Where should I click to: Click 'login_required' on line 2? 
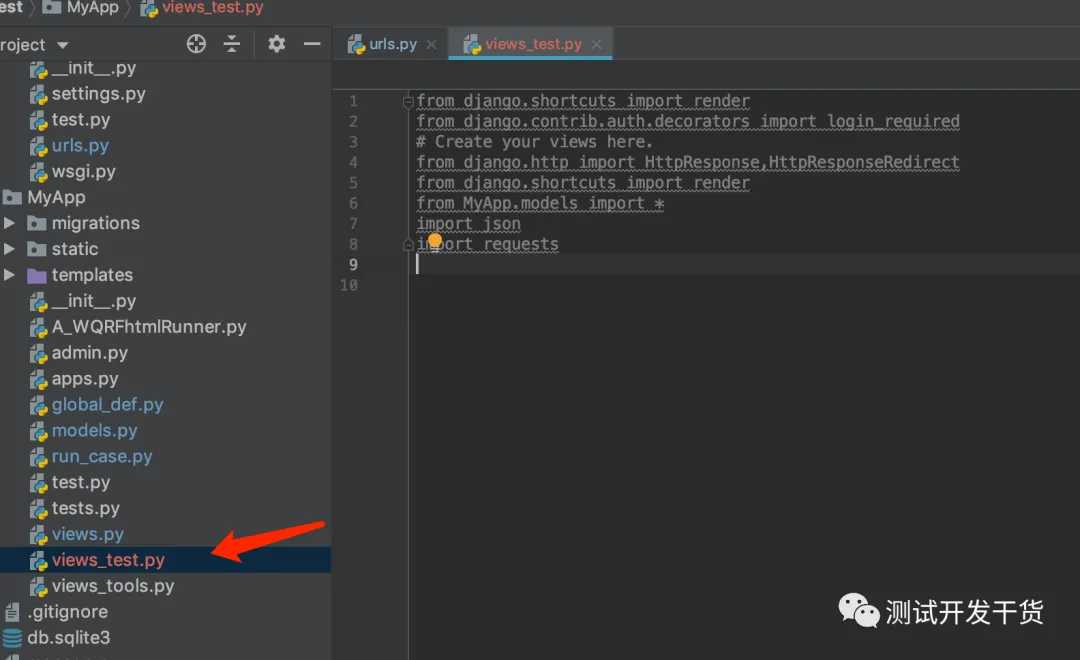click(893, 122)
